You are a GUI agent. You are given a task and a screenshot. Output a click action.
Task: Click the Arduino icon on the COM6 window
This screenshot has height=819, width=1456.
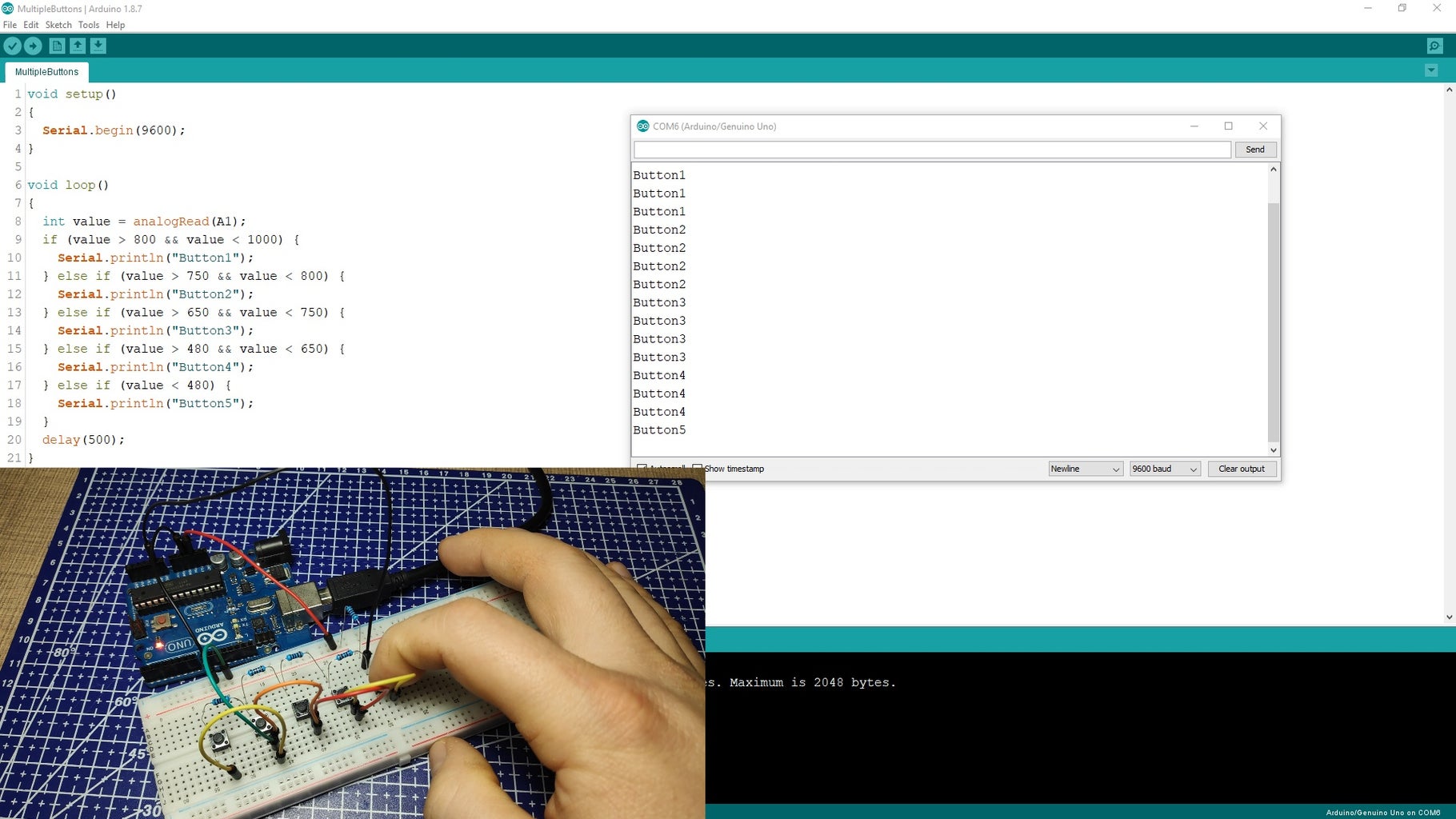(x=643, y=126)
